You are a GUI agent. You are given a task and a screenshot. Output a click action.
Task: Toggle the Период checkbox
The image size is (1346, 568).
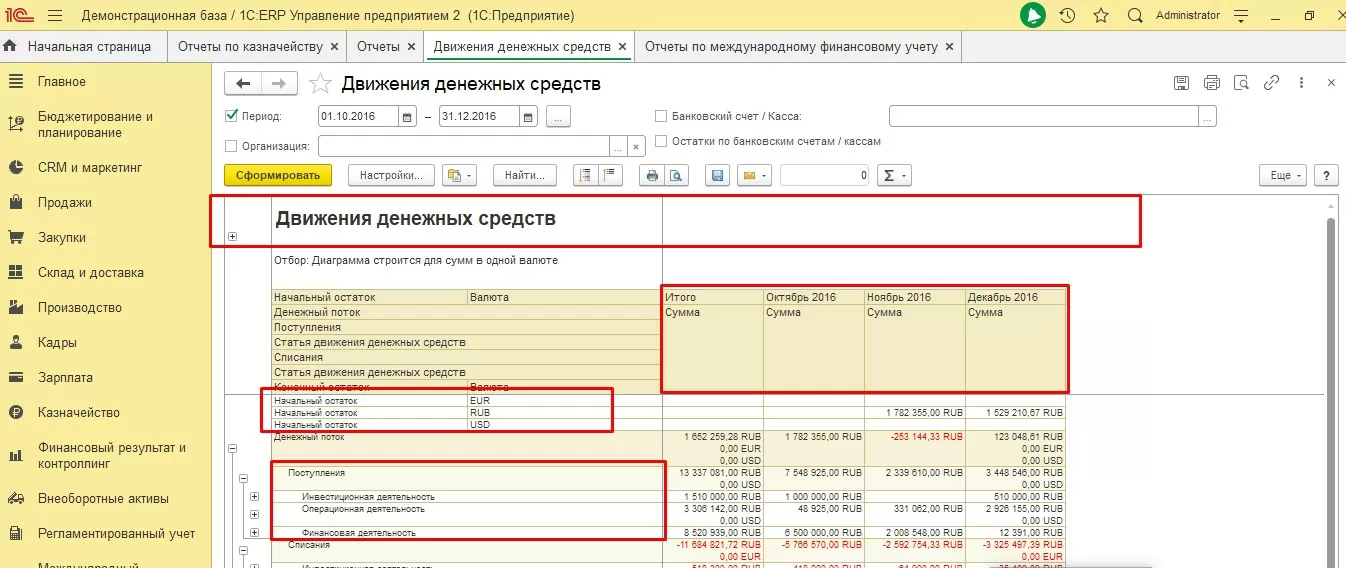click(x=232, y=116)
